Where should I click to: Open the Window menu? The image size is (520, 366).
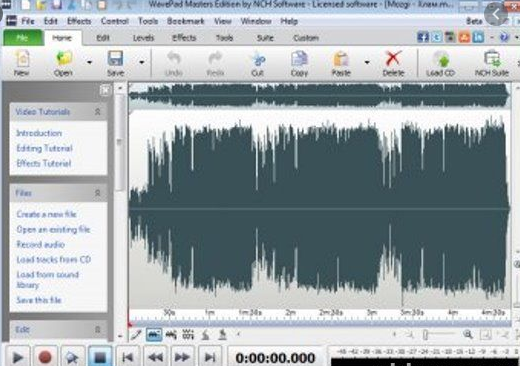[256, 21]
